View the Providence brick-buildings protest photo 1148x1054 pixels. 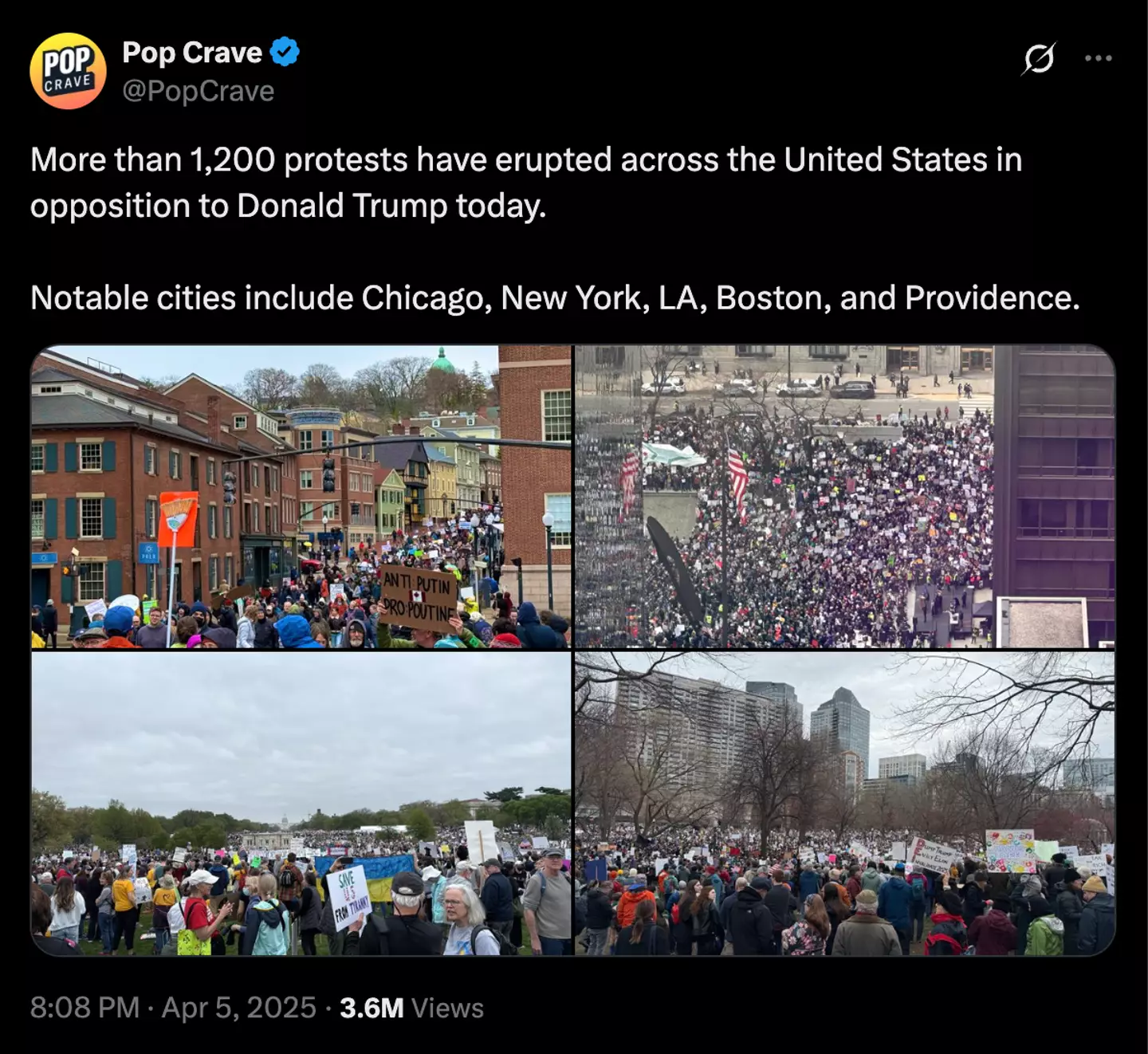pos(301,496)
